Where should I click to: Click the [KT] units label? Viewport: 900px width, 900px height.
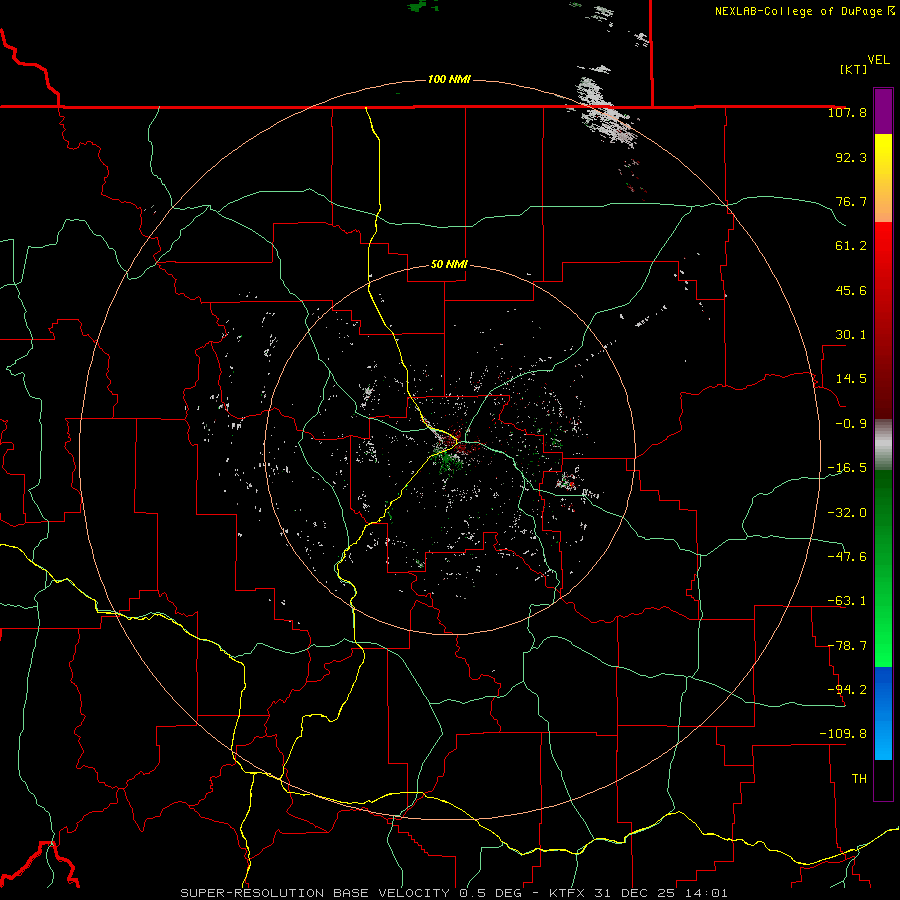pos(853,69)
